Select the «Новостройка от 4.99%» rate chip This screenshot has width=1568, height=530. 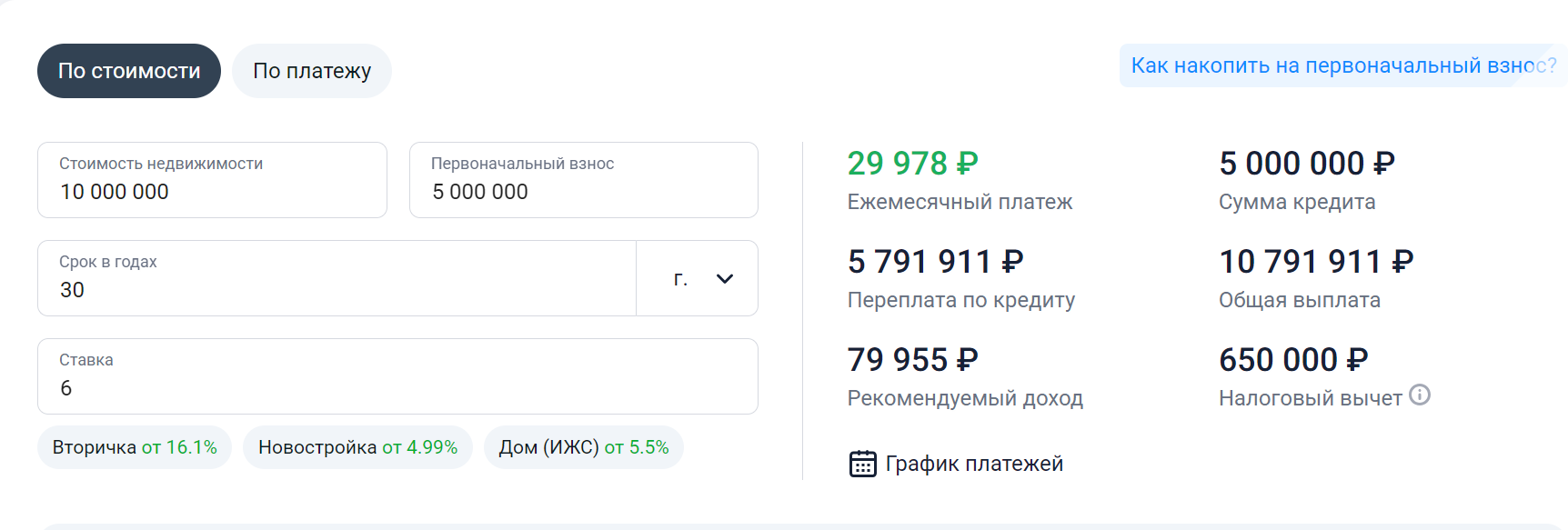[357, 447]
